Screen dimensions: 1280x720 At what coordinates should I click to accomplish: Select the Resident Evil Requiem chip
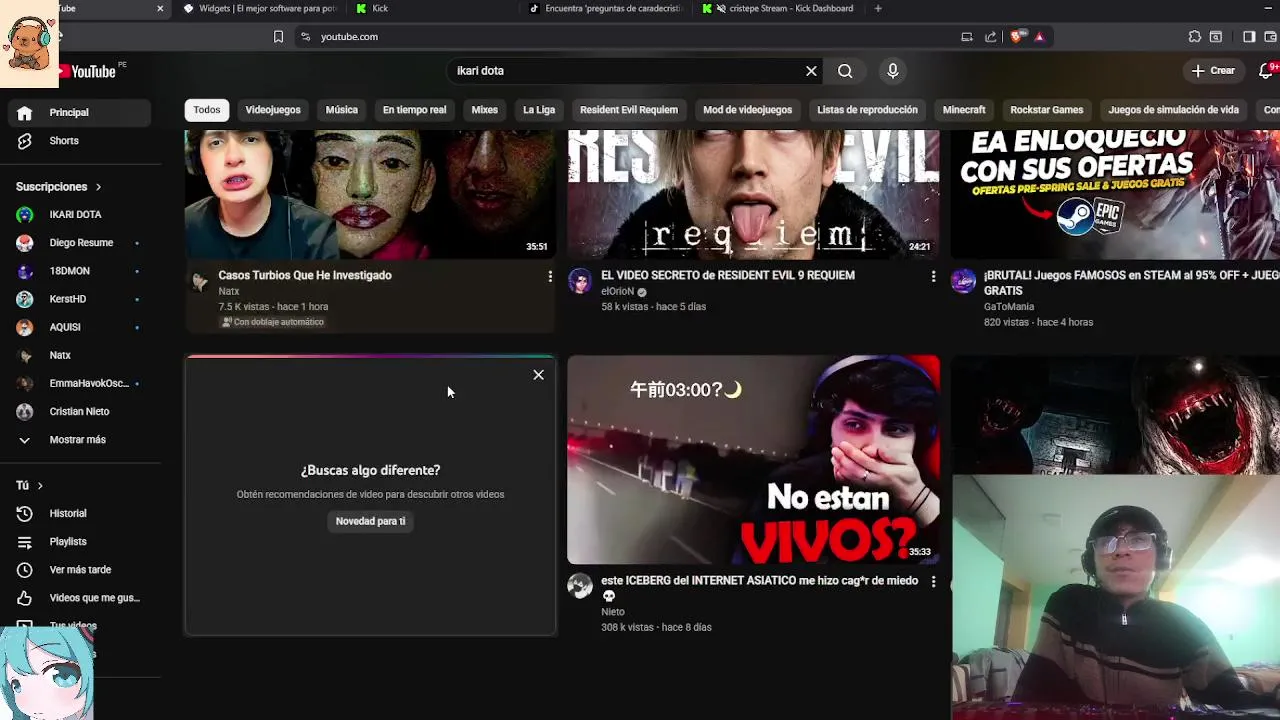pos(629,110)
